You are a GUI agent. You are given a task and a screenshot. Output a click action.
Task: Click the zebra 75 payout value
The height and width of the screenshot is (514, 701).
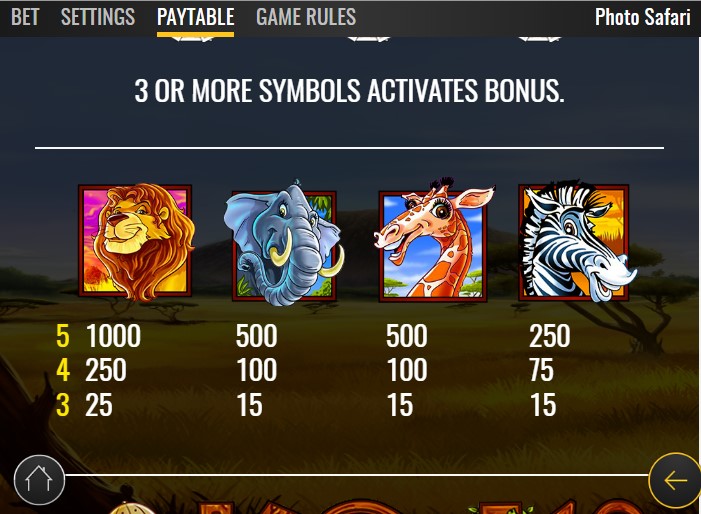pos(542,370)
